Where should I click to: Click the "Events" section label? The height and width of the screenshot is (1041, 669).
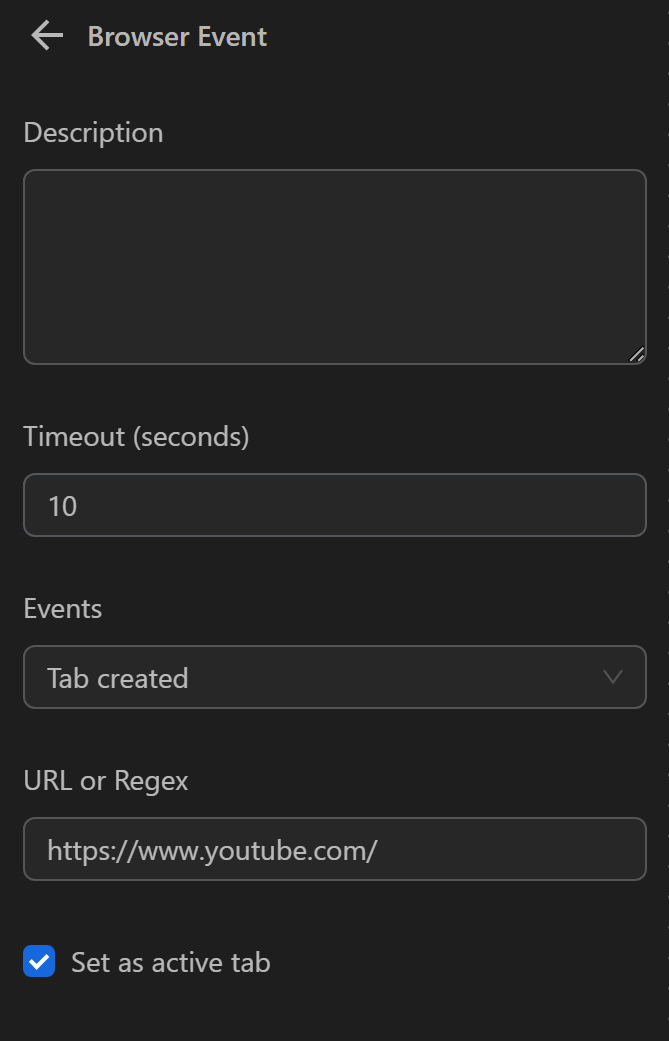63,609
